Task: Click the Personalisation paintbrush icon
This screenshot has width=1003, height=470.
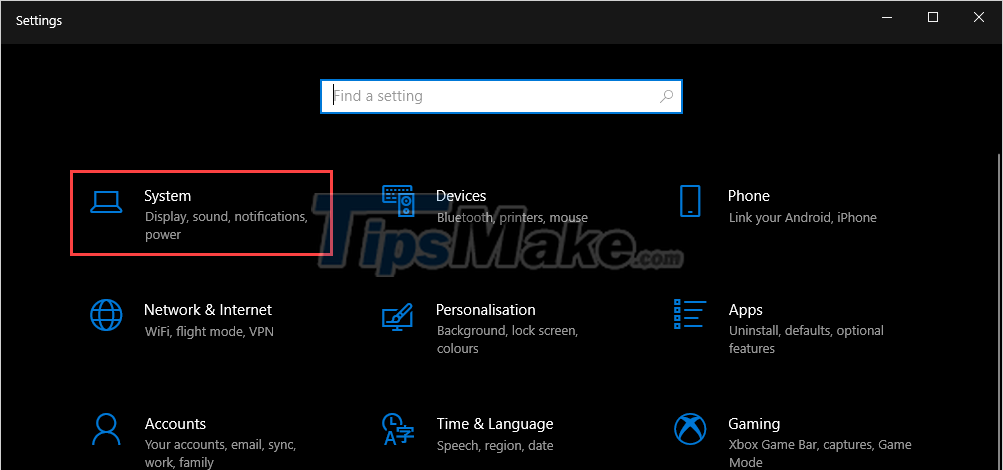Action: coord(398,315)
